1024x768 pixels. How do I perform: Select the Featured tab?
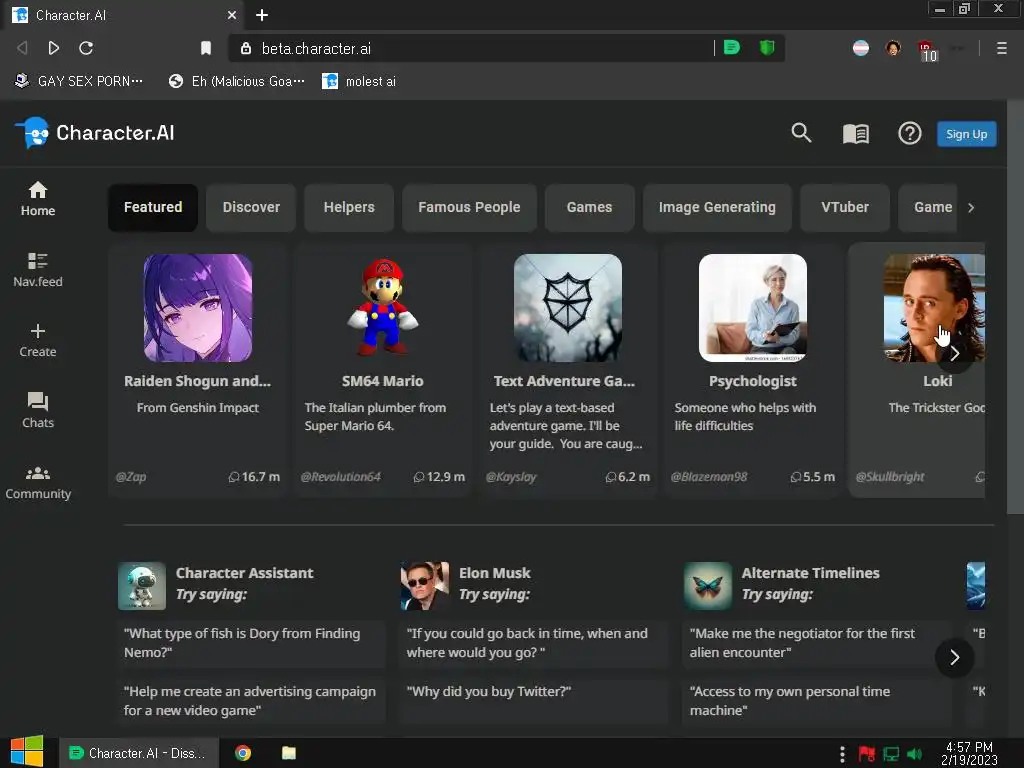153,208
